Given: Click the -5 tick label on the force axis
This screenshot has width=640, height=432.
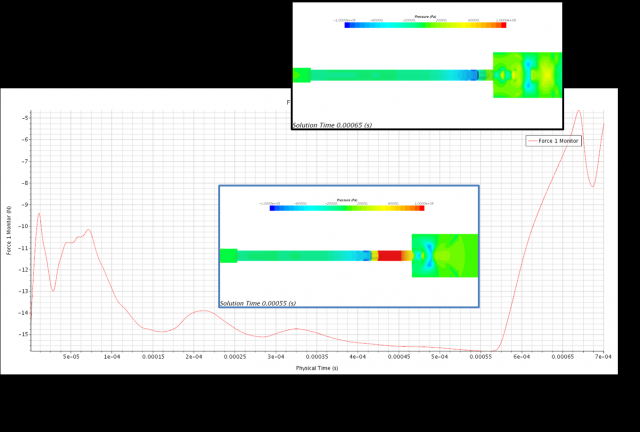Looking at the screenshot, I should 23,118.
